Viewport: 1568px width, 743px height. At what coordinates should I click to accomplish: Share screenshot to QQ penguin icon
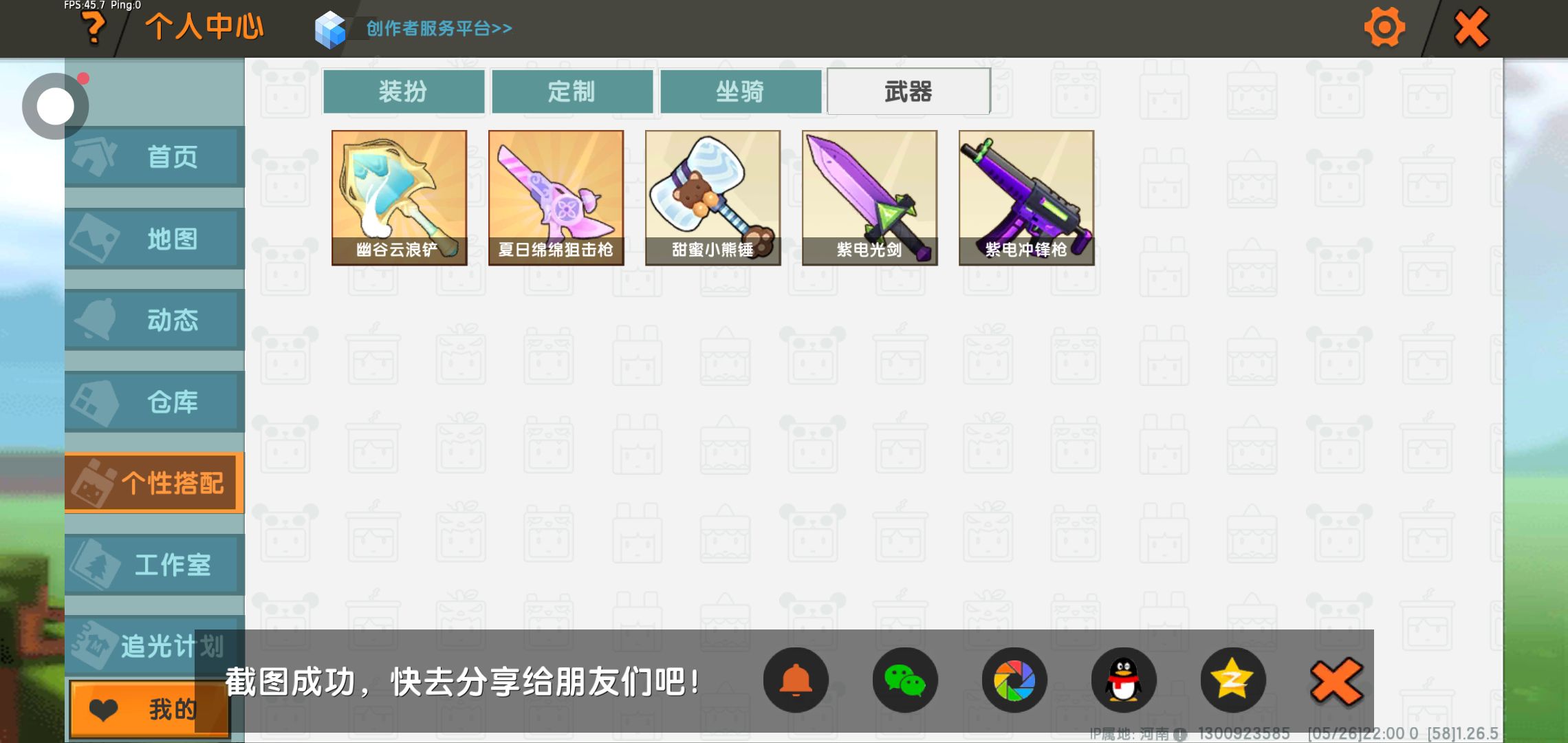click(x=1124, y=680)
